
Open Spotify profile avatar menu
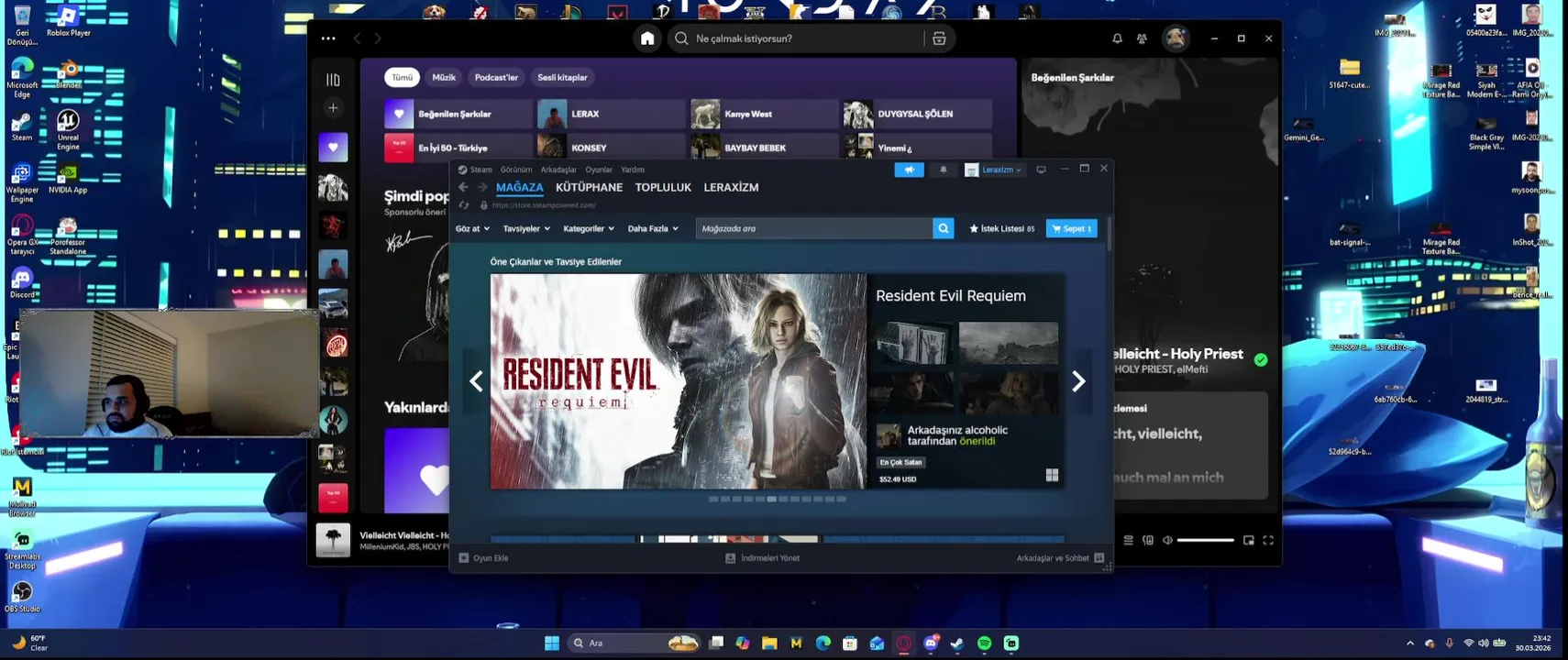tap(1176, 38)
